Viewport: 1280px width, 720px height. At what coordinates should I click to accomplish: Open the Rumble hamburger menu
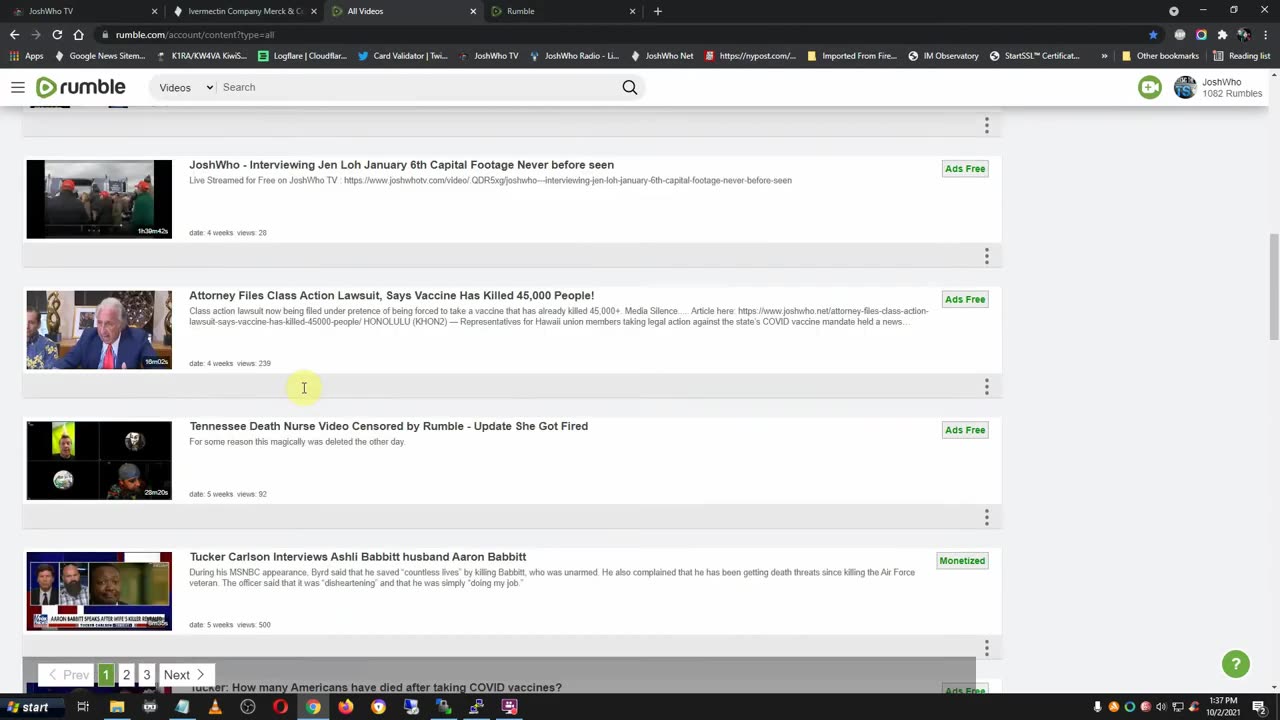(x=17, y=87)
